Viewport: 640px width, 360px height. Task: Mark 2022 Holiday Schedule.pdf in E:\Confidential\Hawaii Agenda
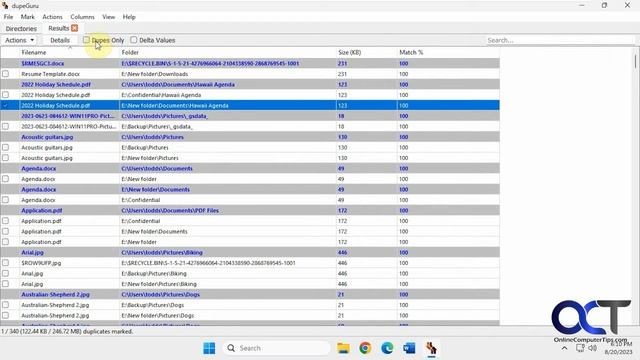point(5,95)
